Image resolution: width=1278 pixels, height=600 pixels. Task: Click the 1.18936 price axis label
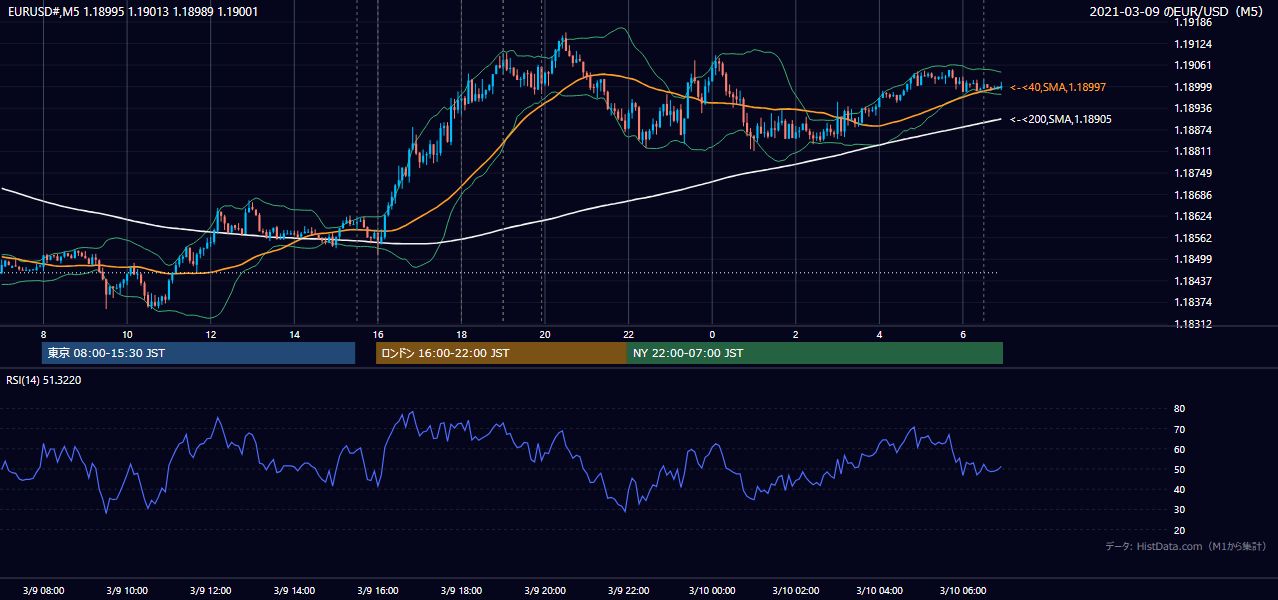pos(1193,108)
